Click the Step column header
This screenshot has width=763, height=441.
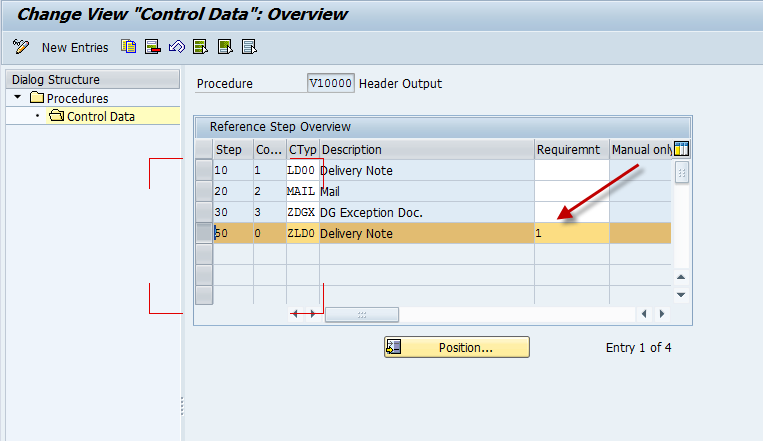pyautogui.click(x=234, y=149)
